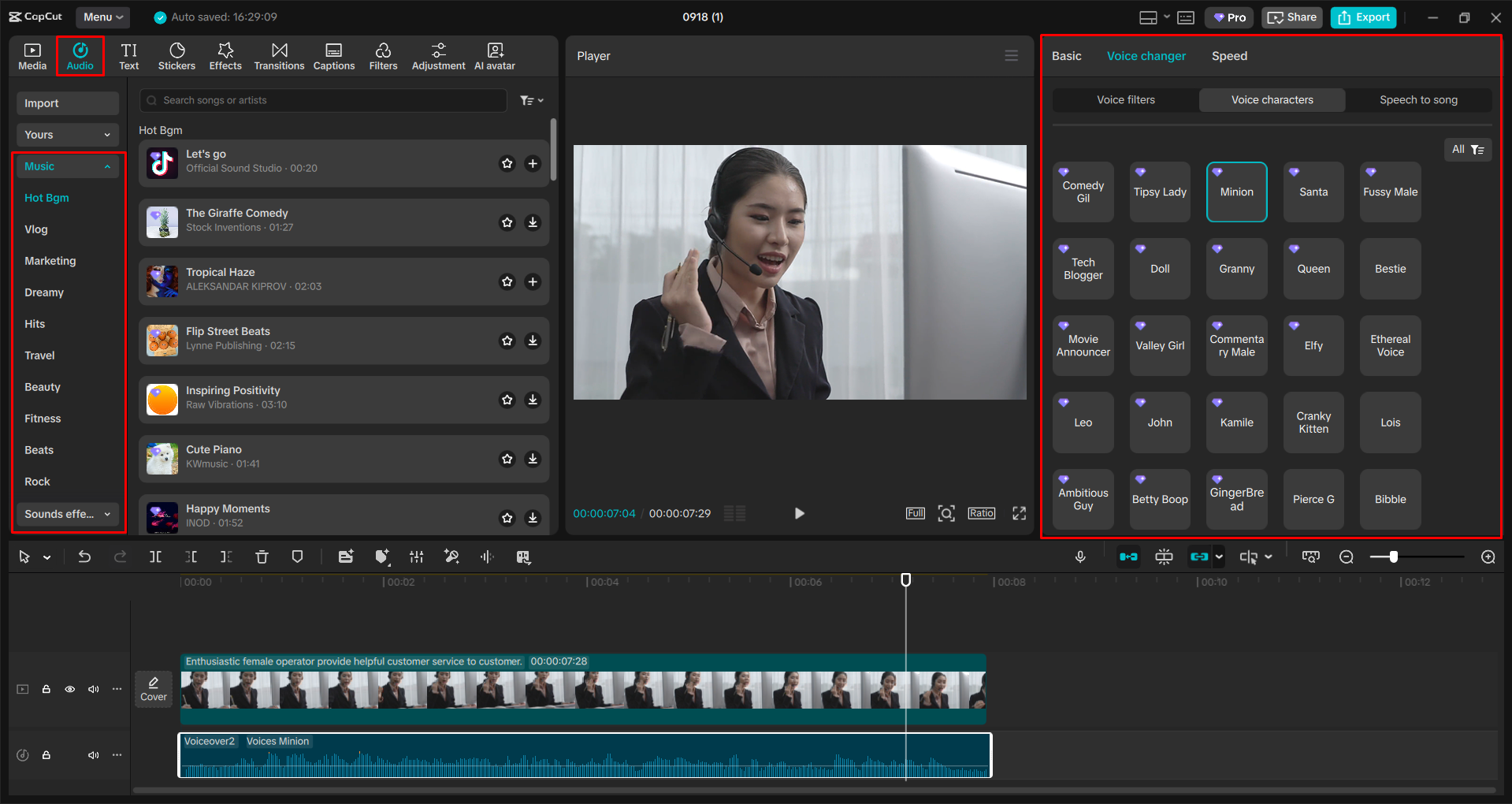This screenshot has width=1512, height=804.
Task: Switch to the Speed tab
Action: coord(1229,56)
